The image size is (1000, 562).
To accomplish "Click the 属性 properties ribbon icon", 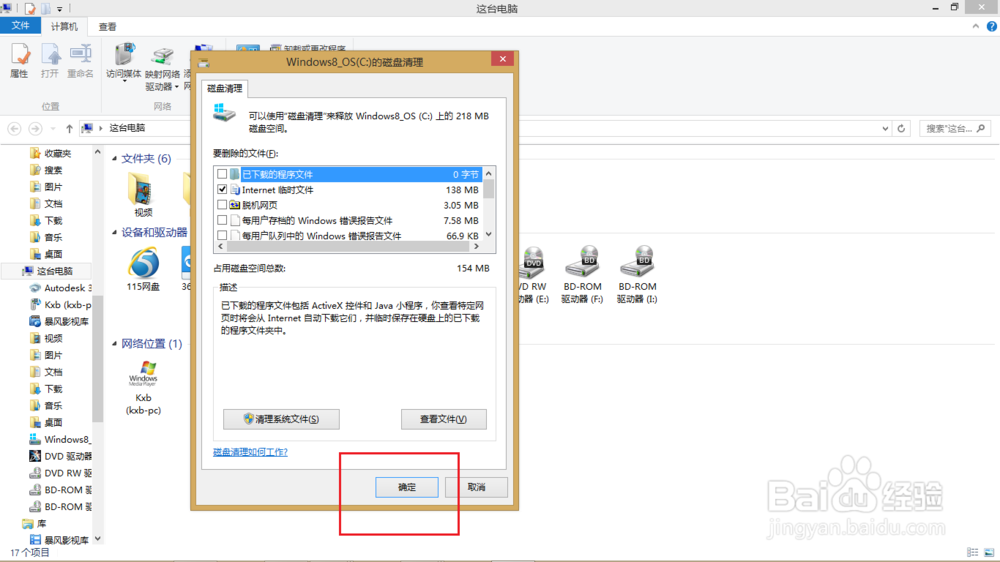I will pos(19,61).
